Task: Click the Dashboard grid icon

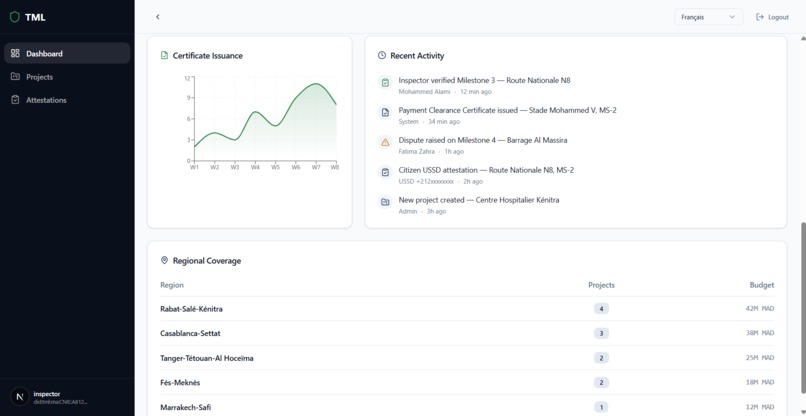Action: pyautogui.click(x=15, y=53)
